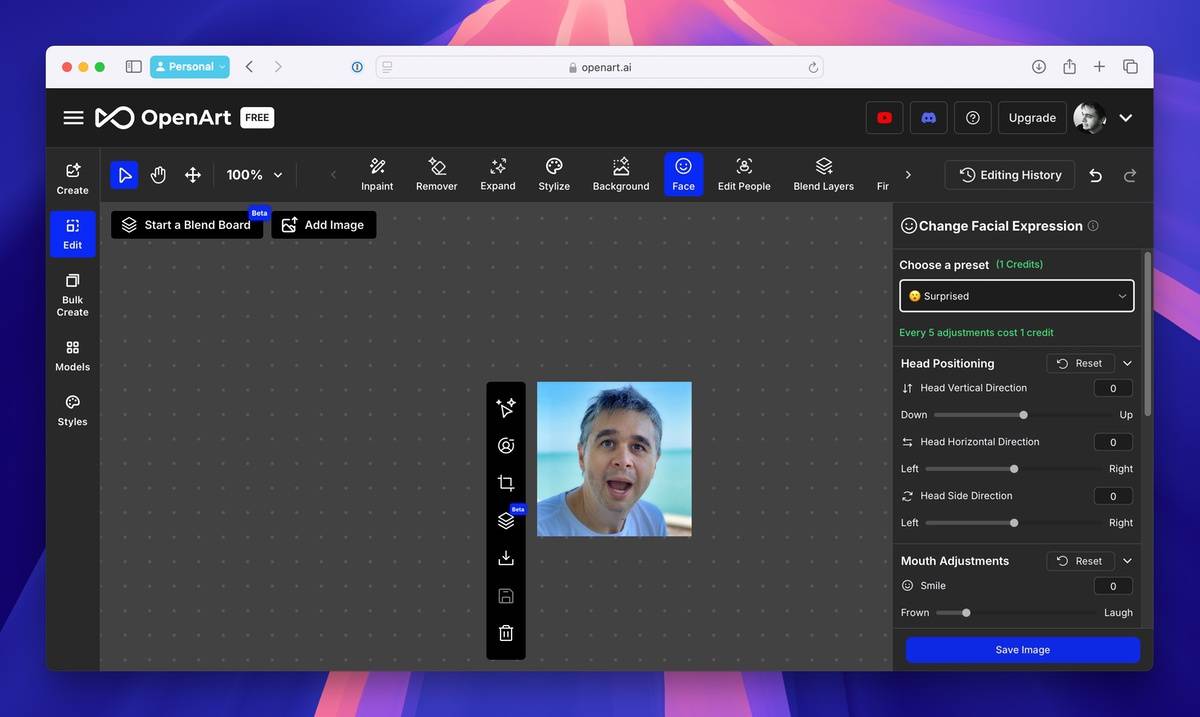Click the Smile value field
Viewport: 1200px width, 717px height.
1113,586
